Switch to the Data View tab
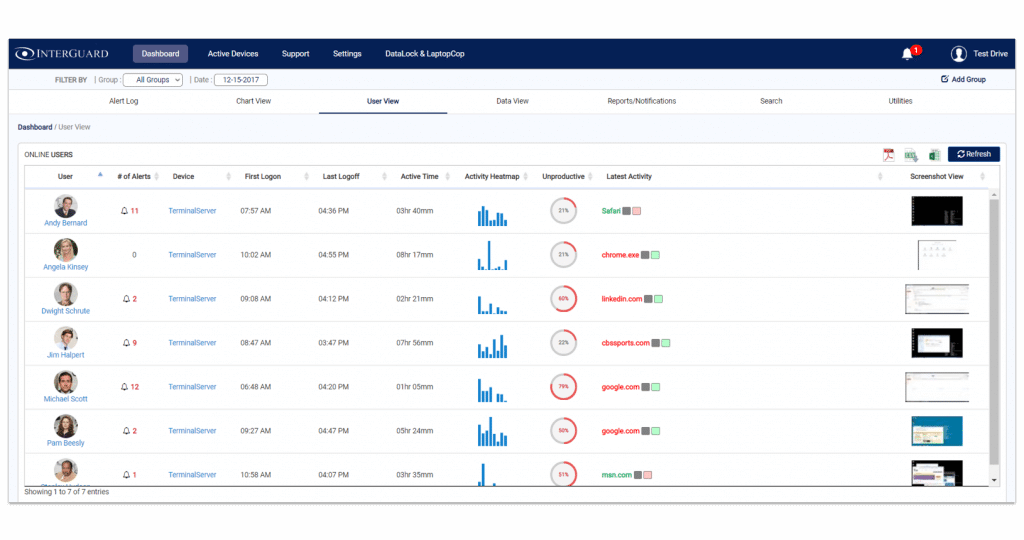Image resolution: width=1024 pixels, height=540 pixels. pyautogui.click(x=512, y=101)
